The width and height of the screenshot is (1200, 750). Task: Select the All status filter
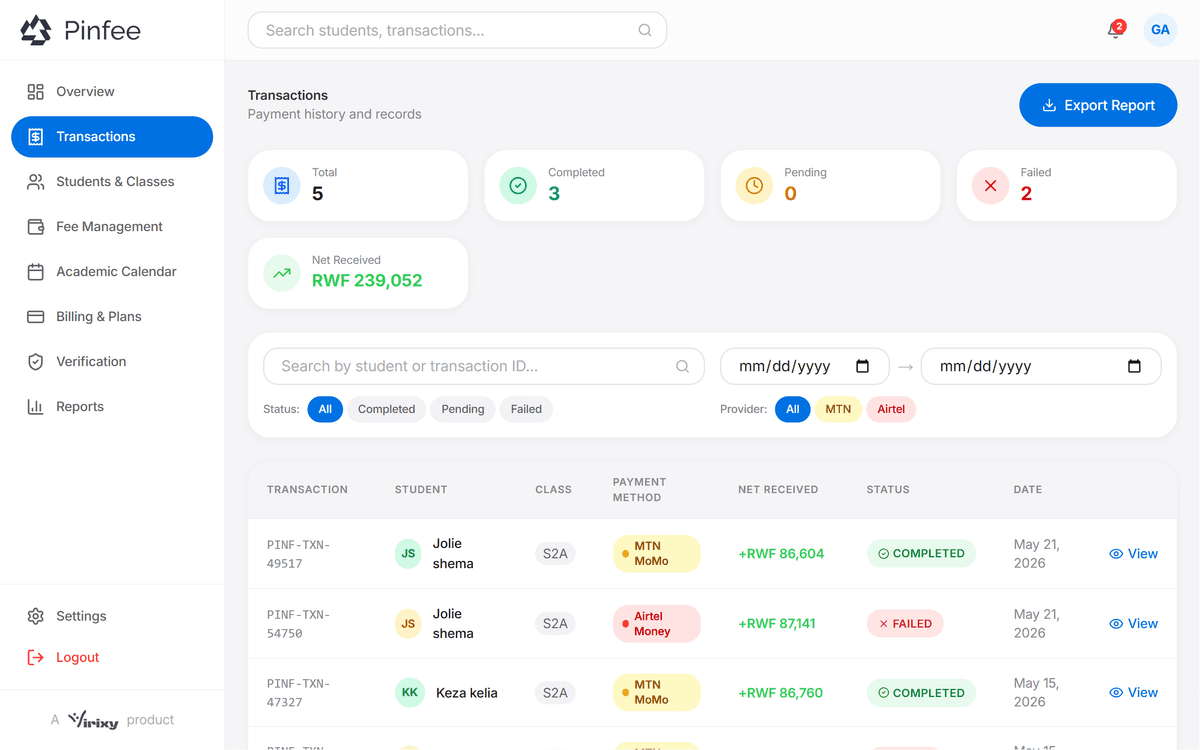[x=325, y=409]
